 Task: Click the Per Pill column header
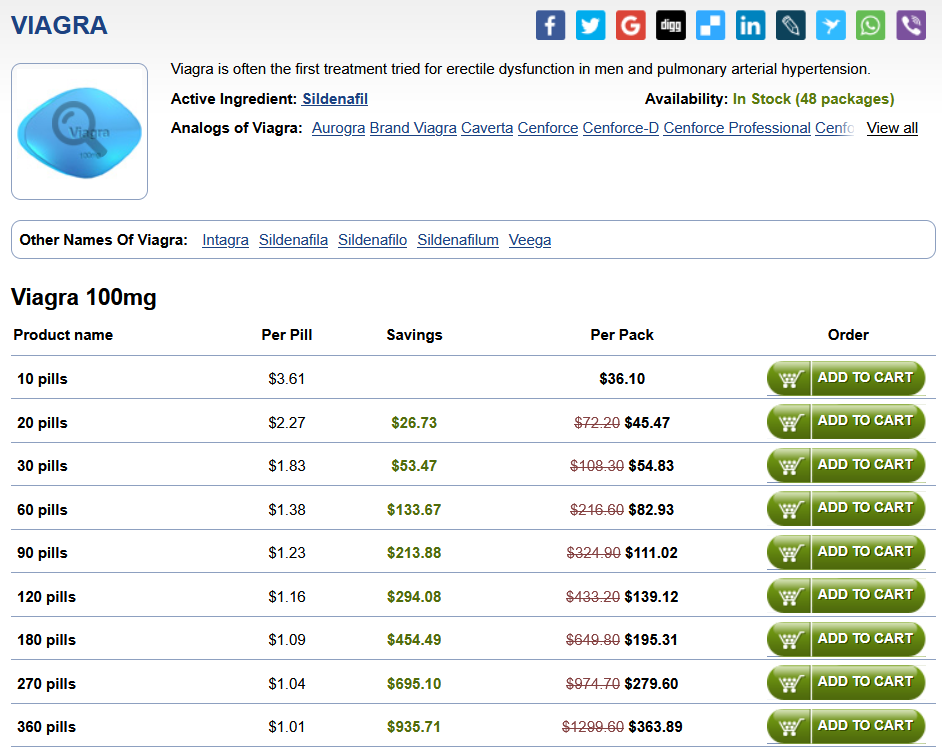click(x=287, y=335)
